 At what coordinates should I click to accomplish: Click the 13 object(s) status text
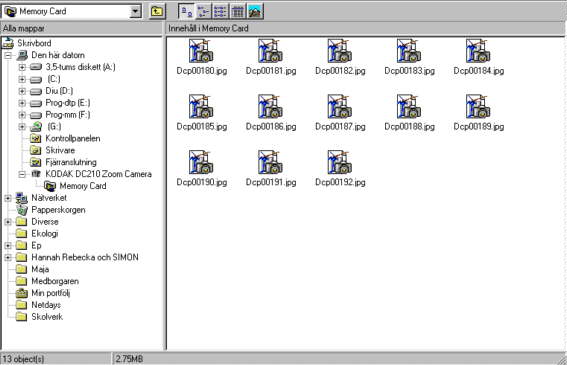pyautogui.click(x=23, y=359)
